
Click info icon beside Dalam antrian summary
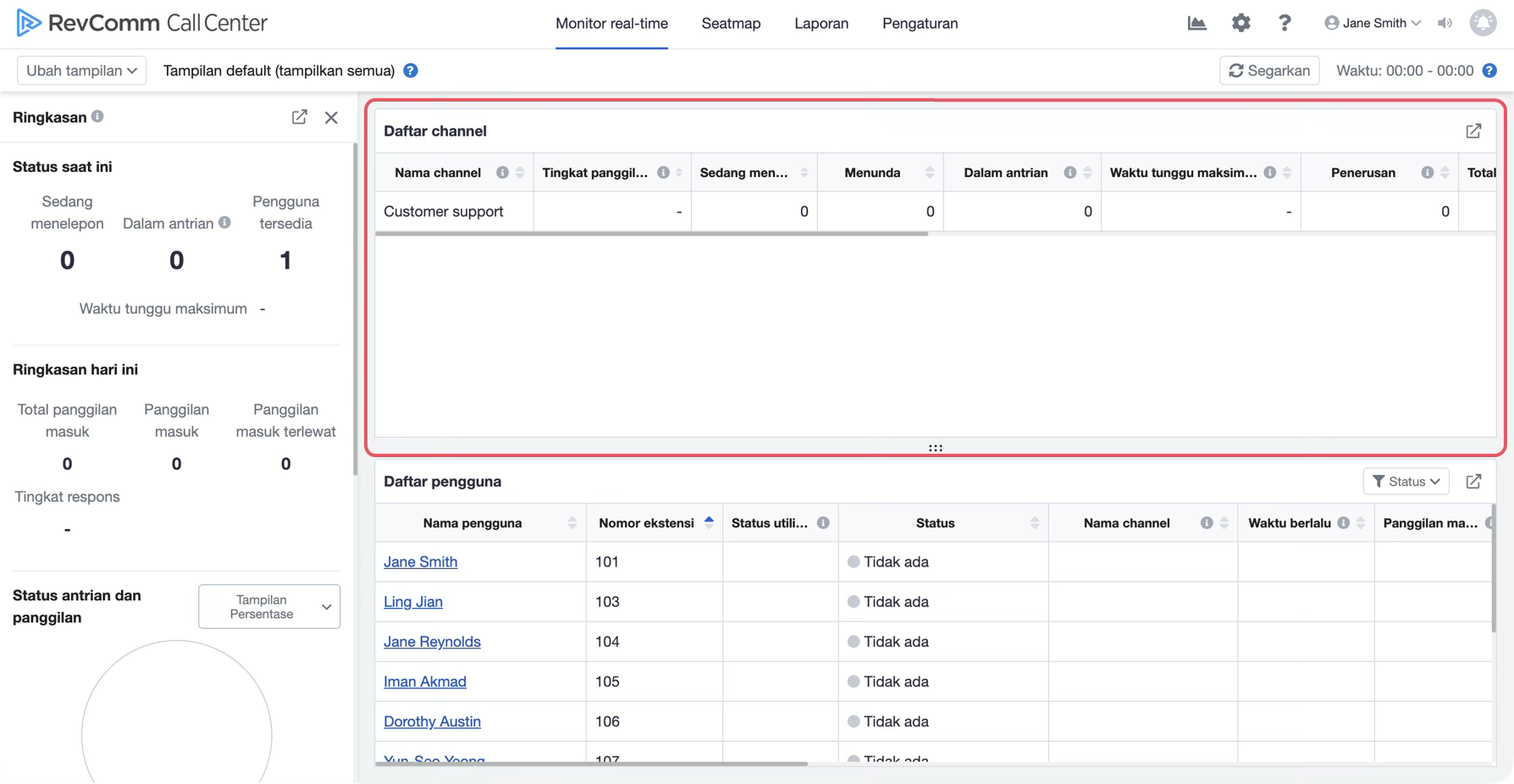pos(224,222)
